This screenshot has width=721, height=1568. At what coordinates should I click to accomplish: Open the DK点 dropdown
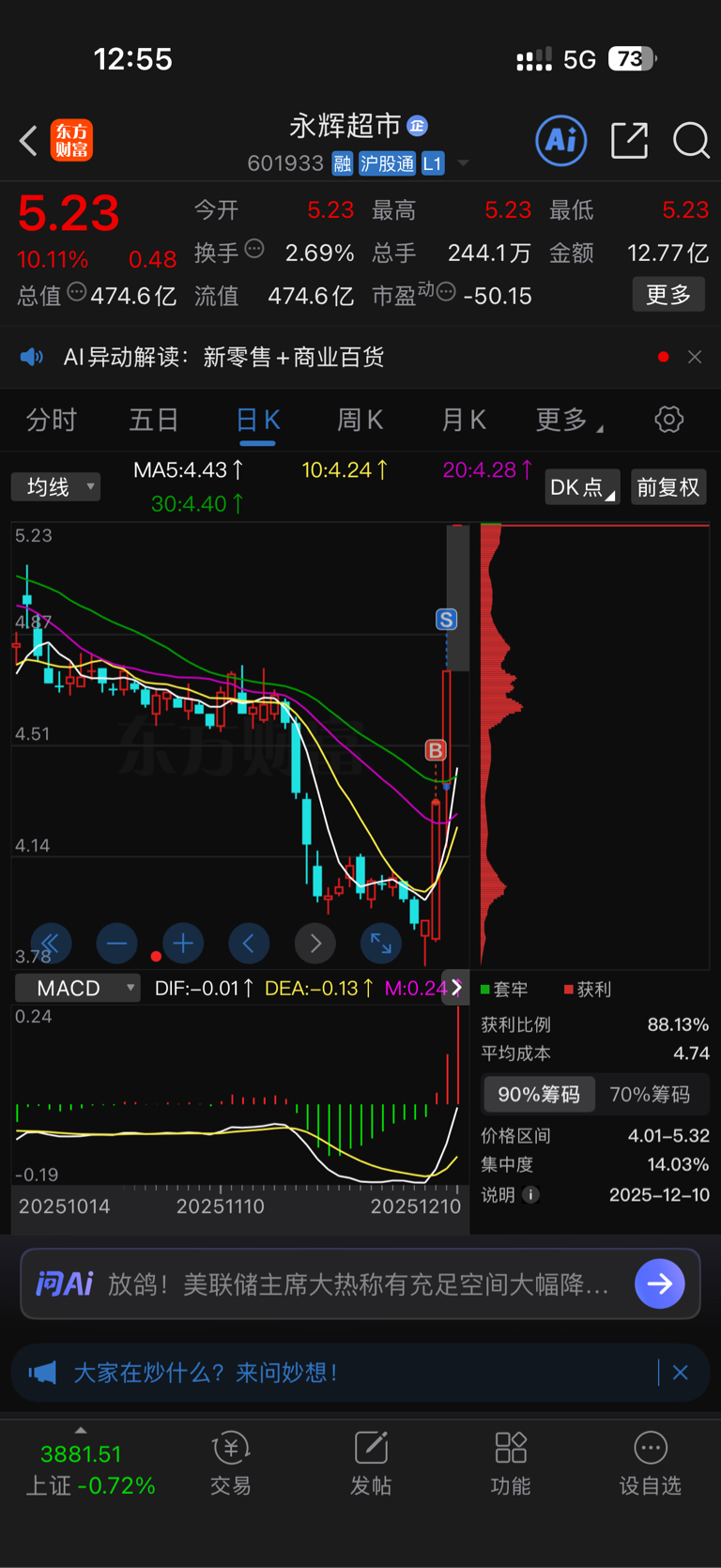click(x=582, y=487)
